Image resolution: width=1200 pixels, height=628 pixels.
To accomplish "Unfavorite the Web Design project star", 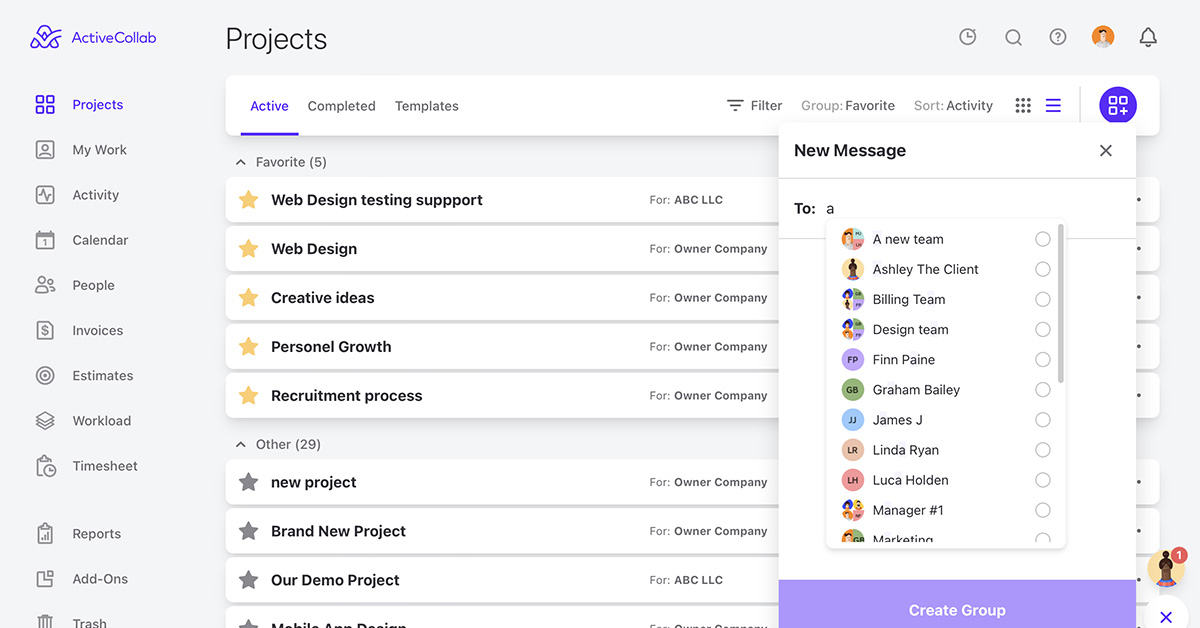I will coord(248,248).
